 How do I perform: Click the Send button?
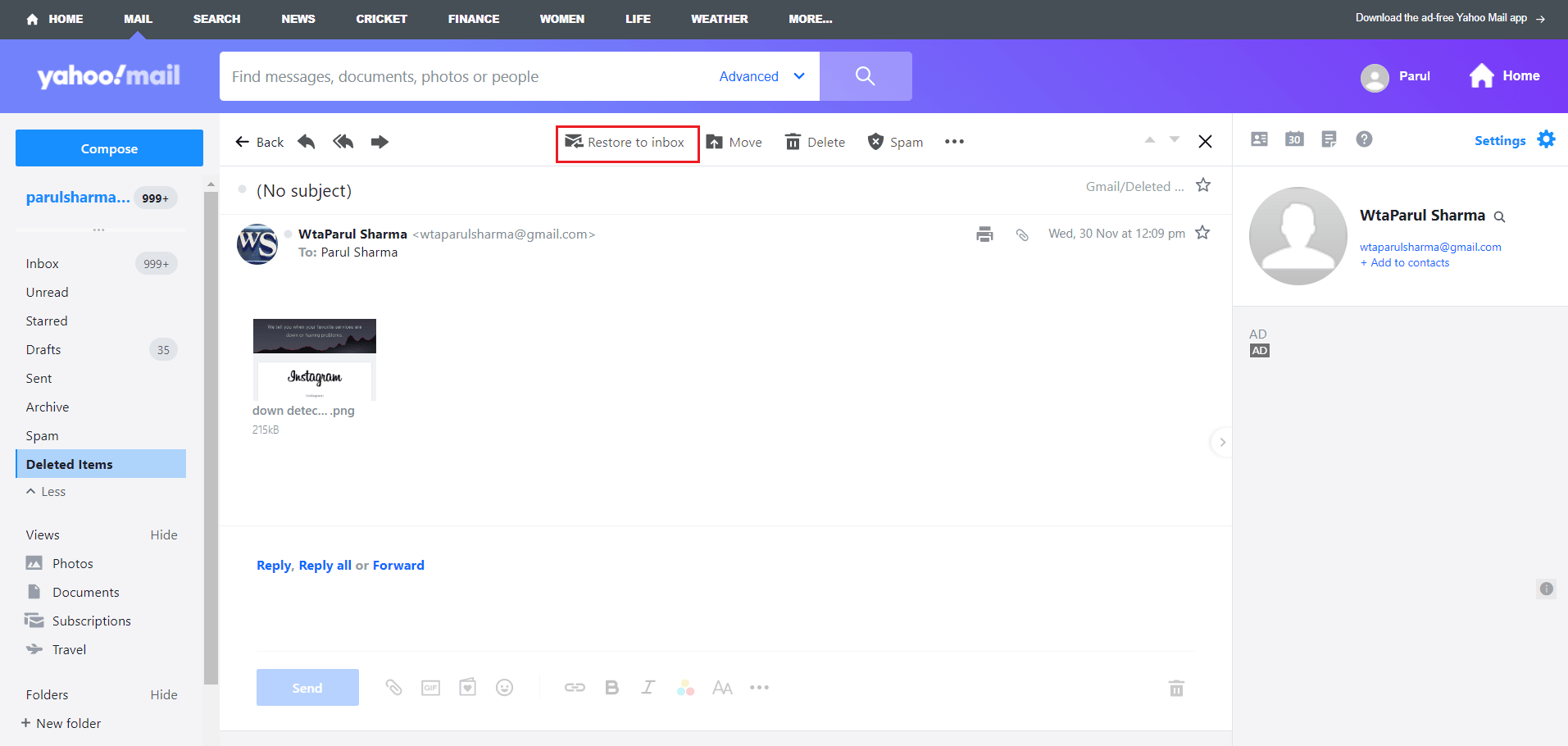[x=307, y=688]
